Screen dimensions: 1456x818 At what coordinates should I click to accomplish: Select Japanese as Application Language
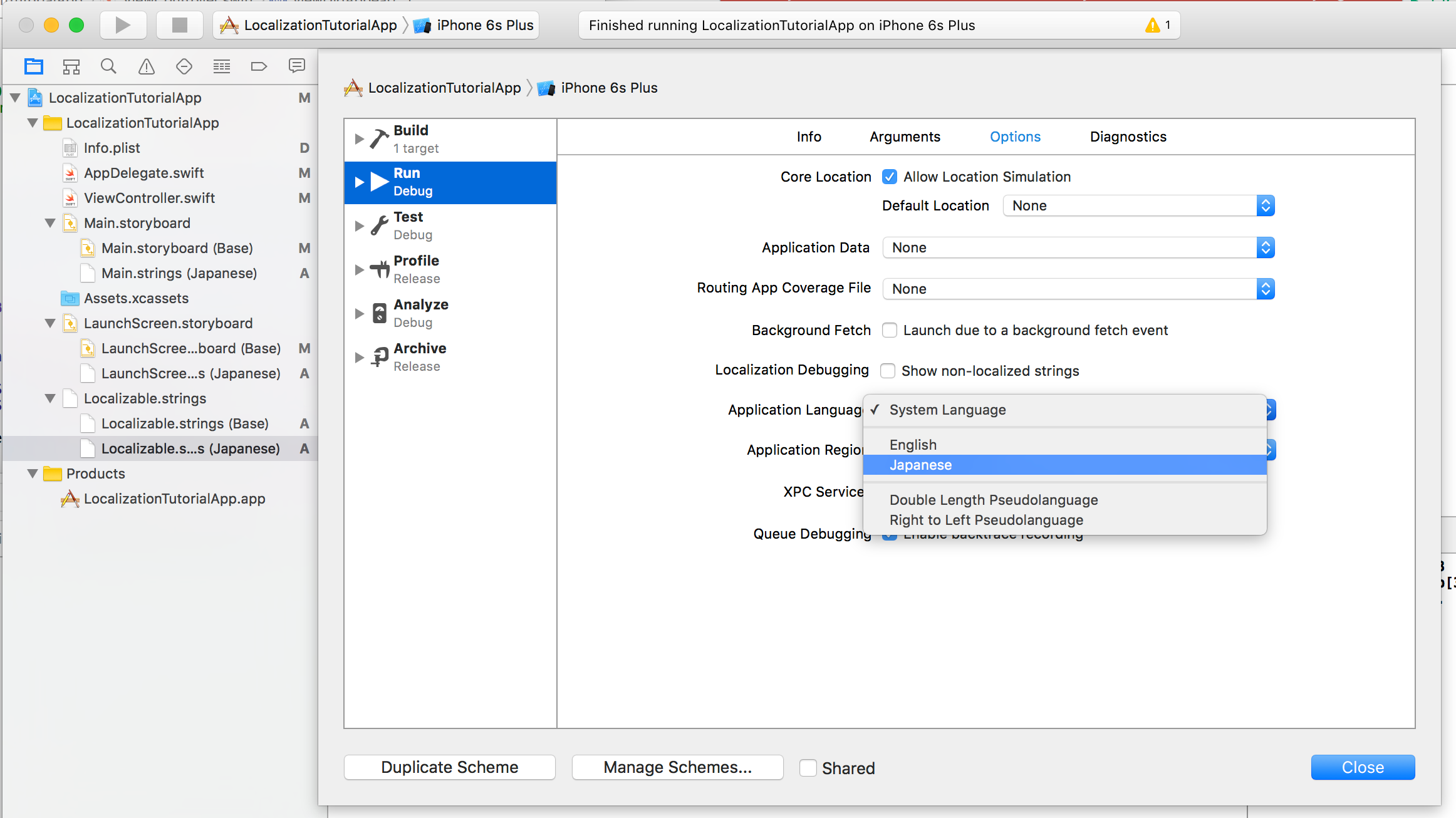pyautogui.click(x=920, y=465)
